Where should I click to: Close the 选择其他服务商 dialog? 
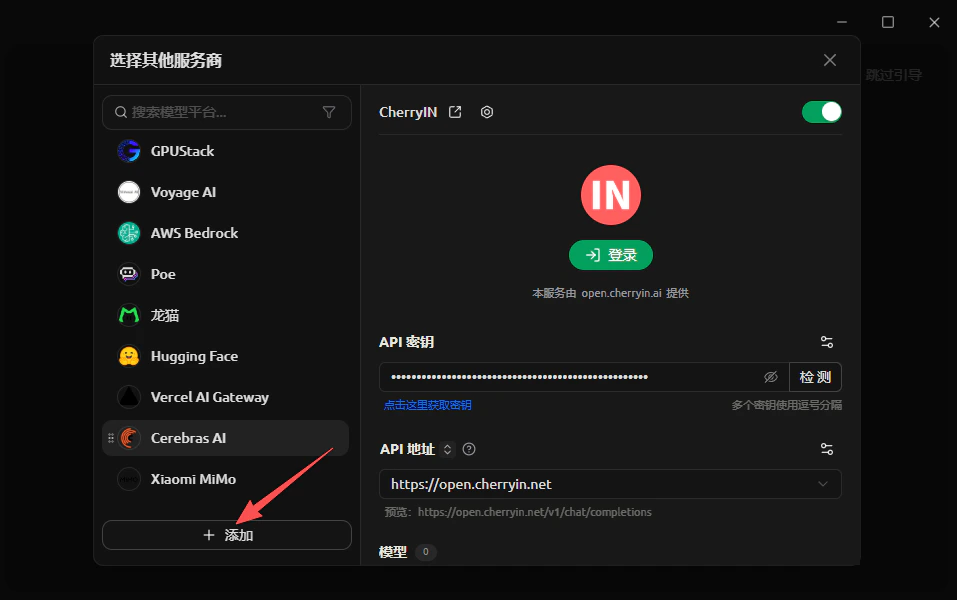pos(829,60)
